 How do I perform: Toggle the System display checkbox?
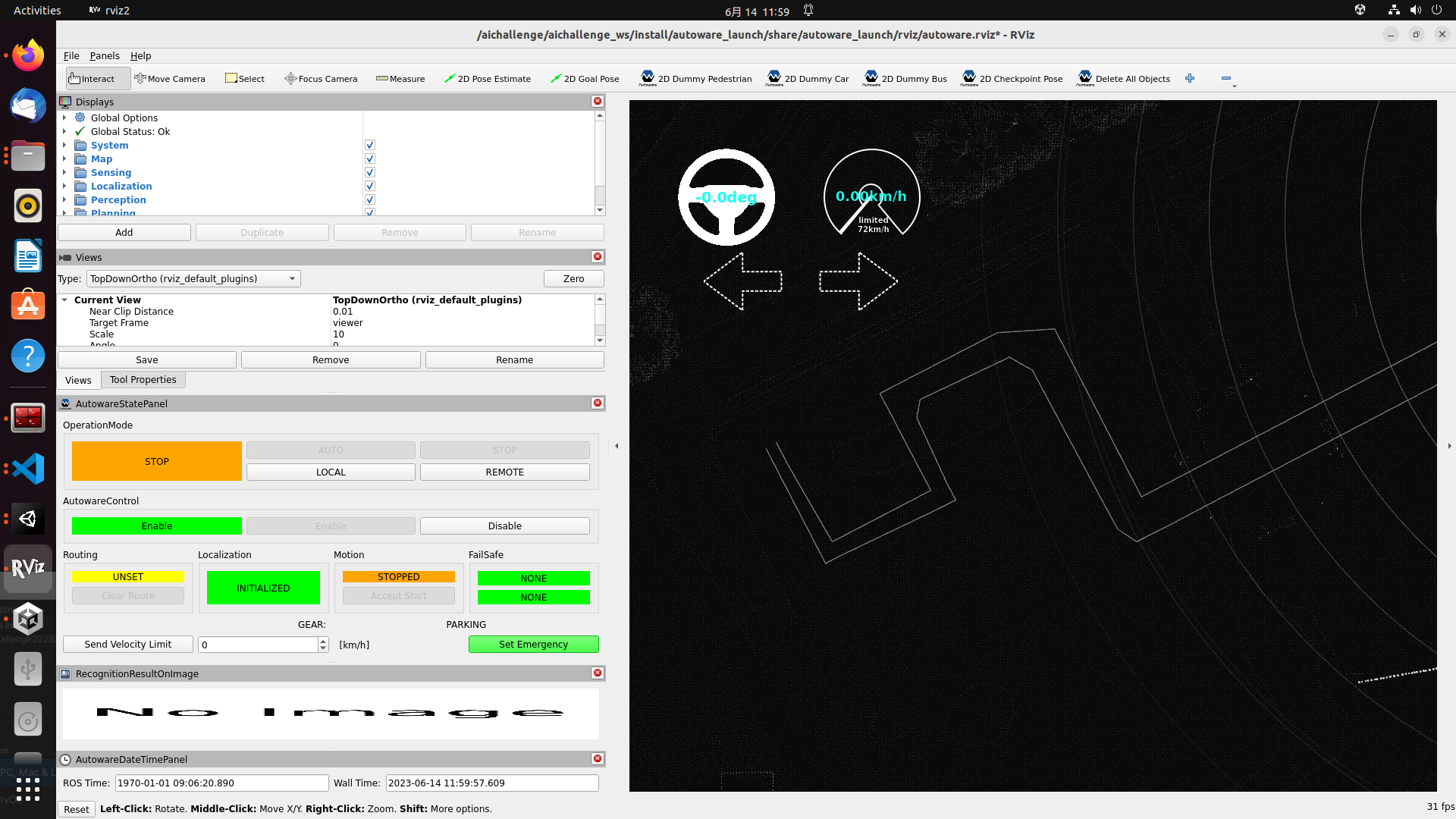tap(370, 146)
